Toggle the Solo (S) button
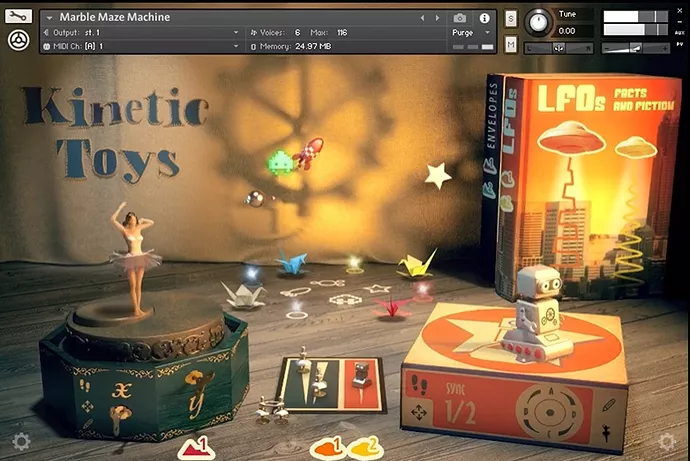The width and height of the screenshot is (690, 461). point(512,19)
